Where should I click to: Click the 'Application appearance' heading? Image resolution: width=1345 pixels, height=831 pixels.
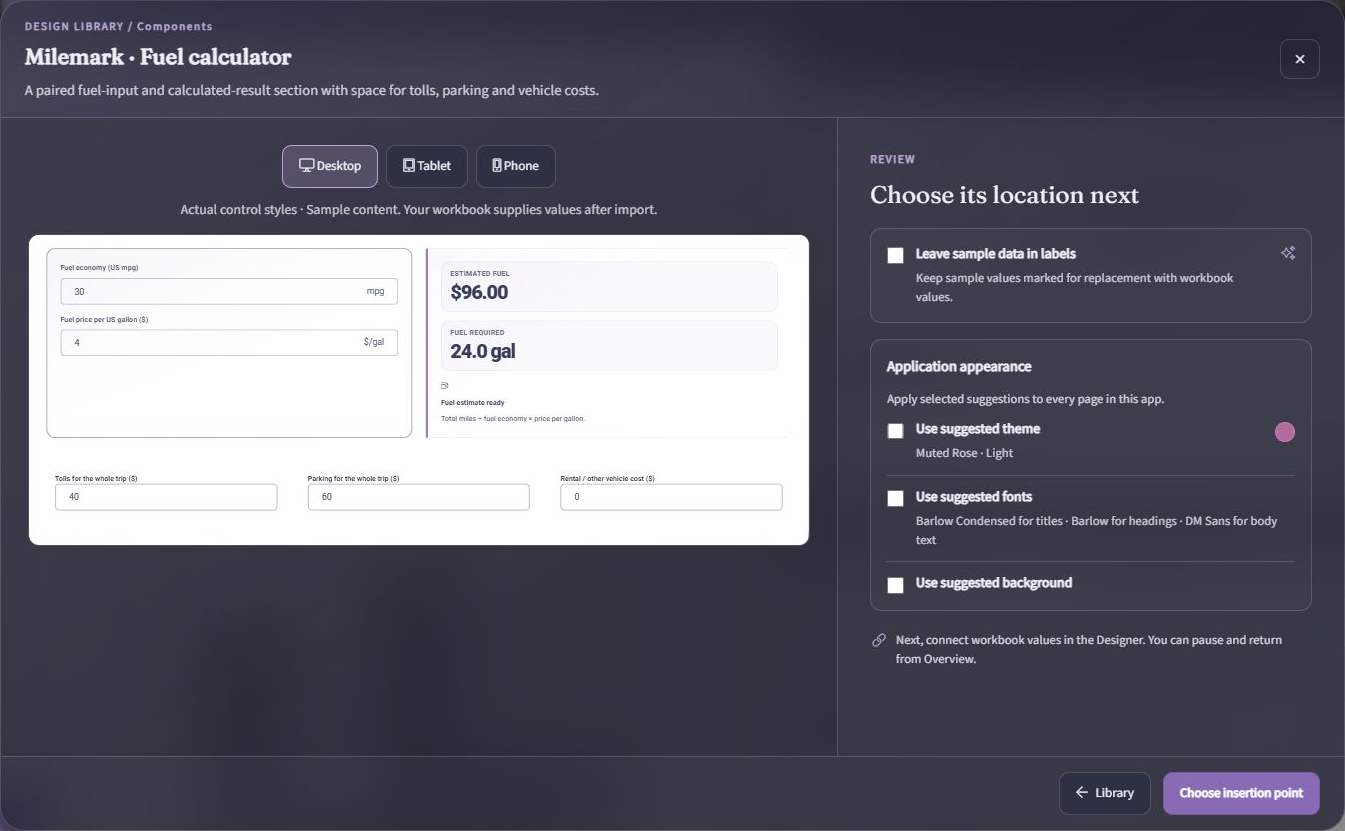pyautogui.click(x=959, y=366)
